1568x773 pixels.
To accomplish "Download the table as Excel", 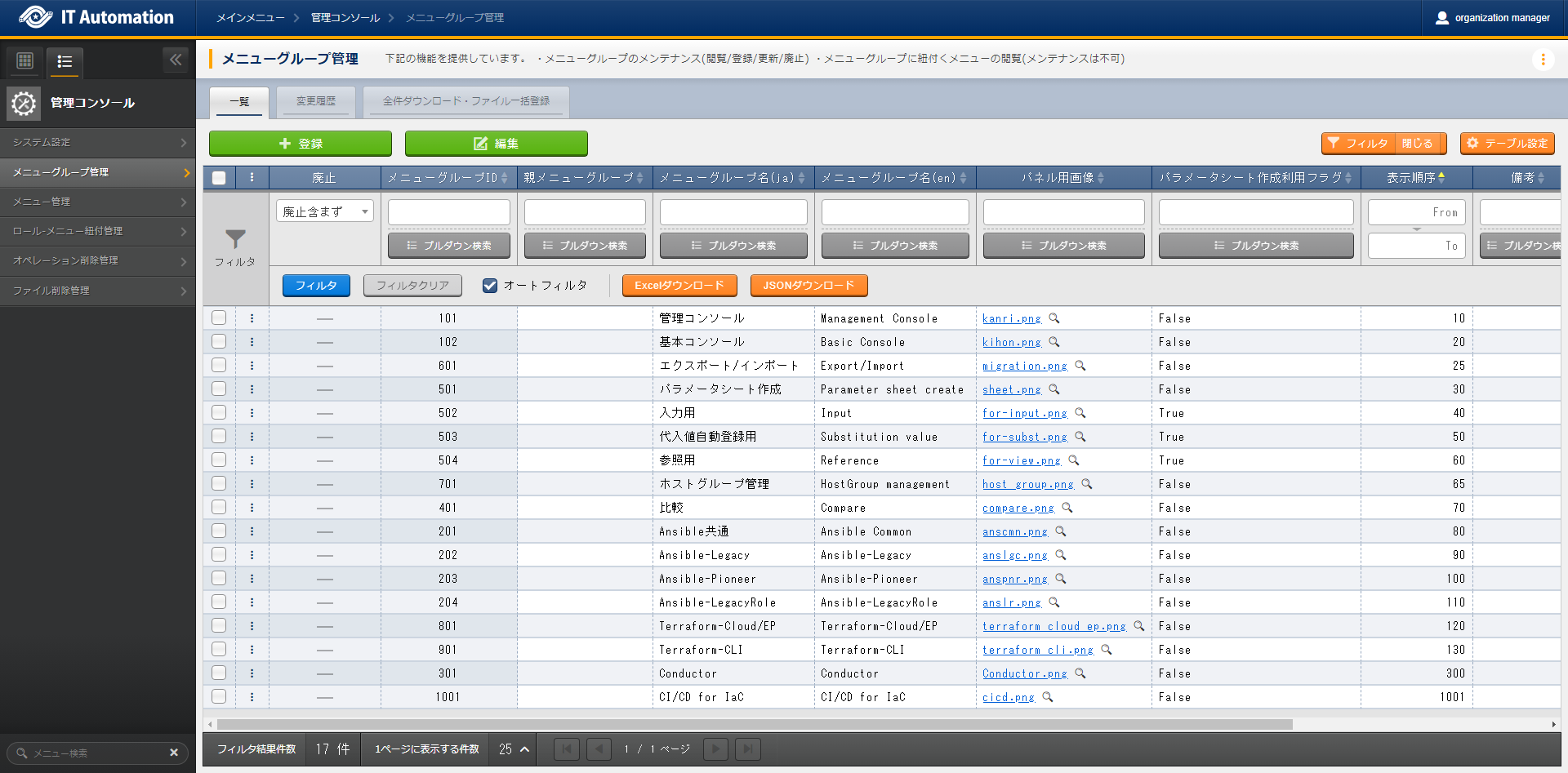I will [x=679, y=286].
